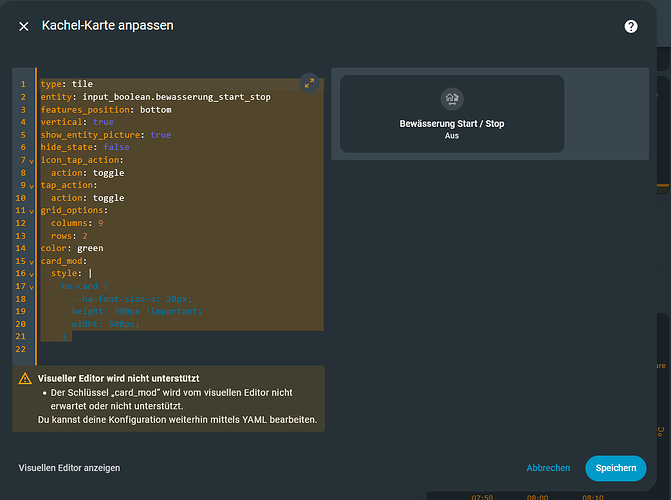Click the Bewässerung tile entity icon

coord(451,99)
